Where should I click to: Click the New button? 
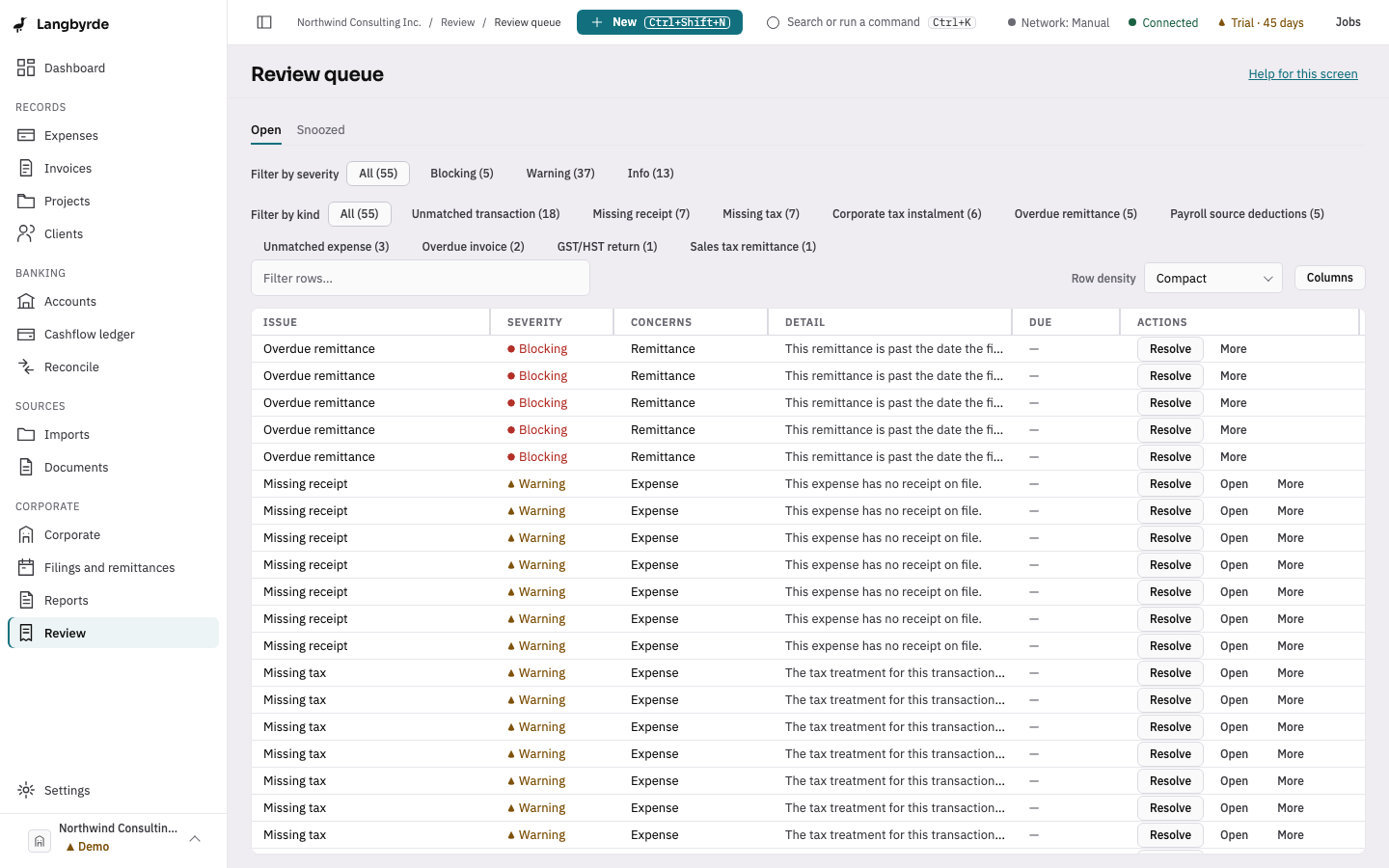[x=660, y=22]
